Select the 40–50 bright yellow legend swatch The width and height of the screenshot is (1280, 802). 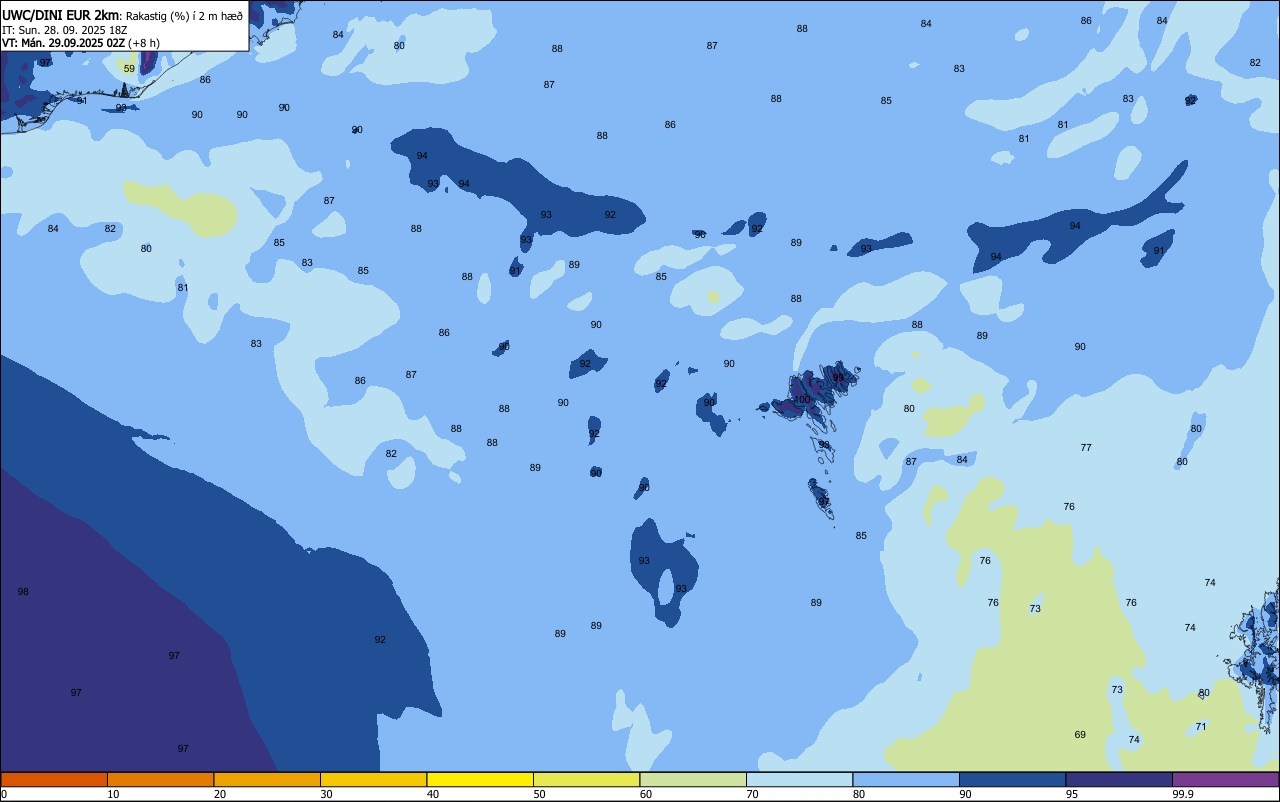pos(480,779)
